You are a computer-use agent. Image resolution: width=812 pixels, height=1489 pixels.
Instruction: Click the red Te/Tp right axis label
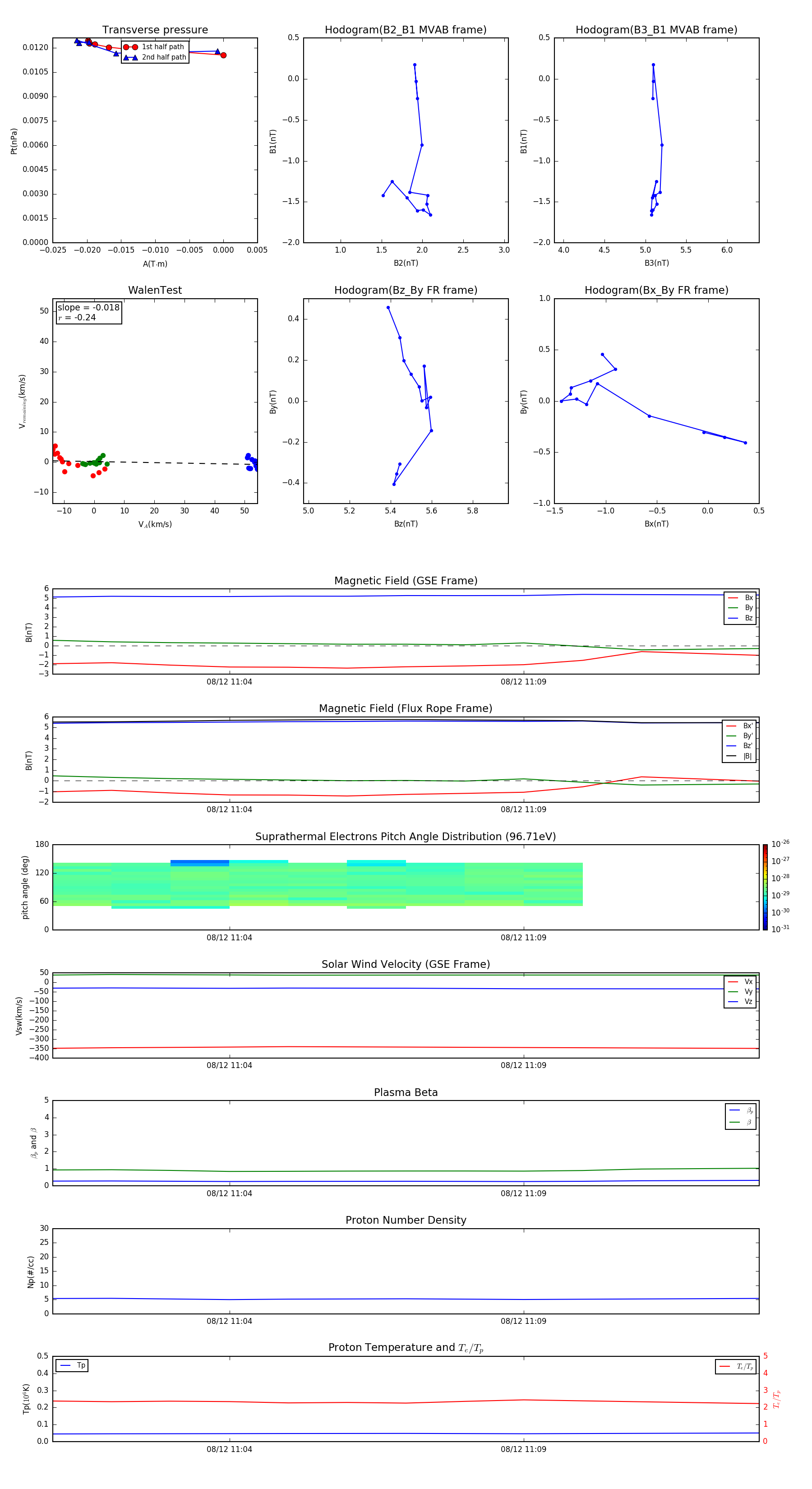point(777,1399)
